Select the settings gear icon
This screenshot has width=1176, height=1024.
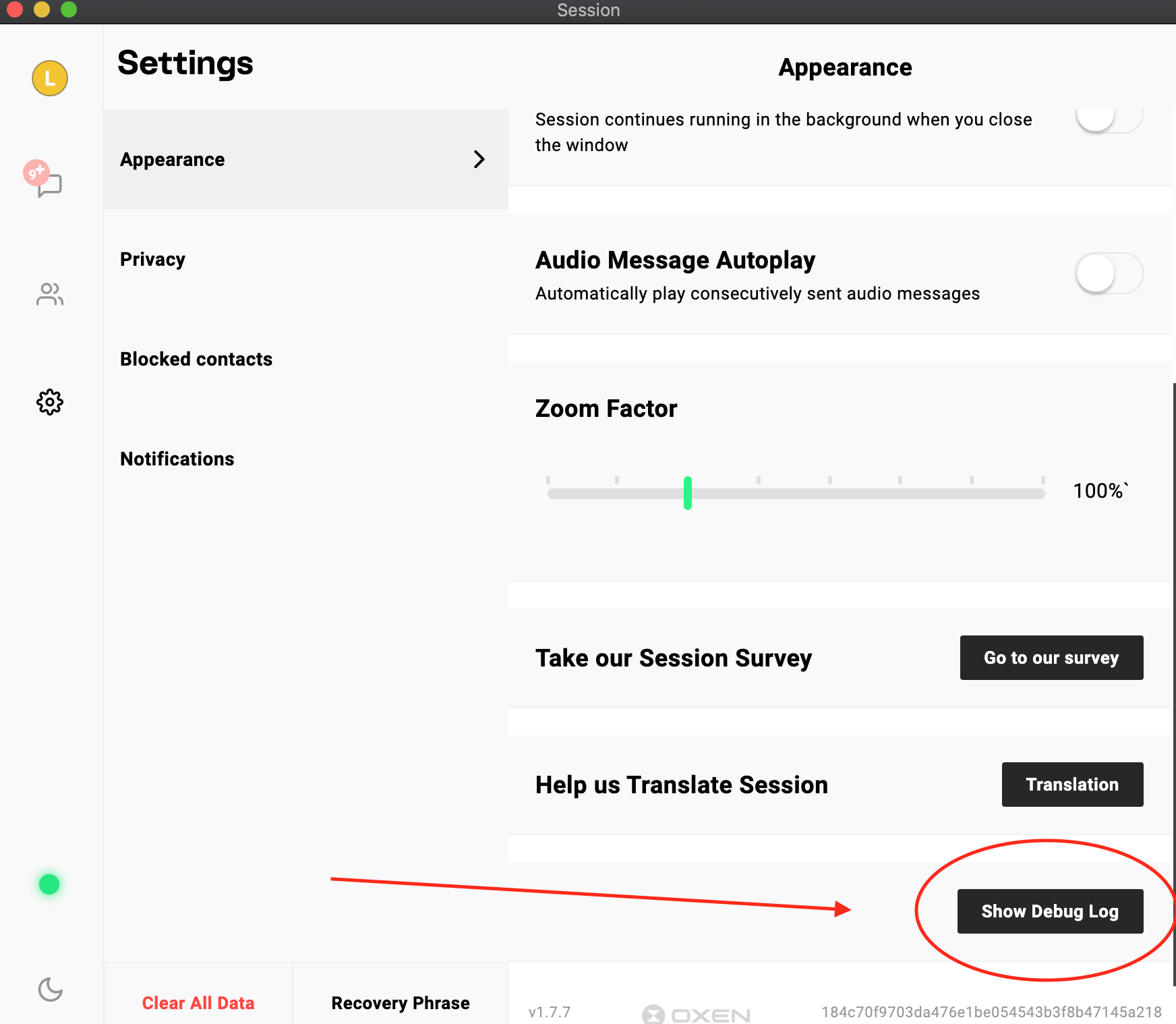click(50, 402)
